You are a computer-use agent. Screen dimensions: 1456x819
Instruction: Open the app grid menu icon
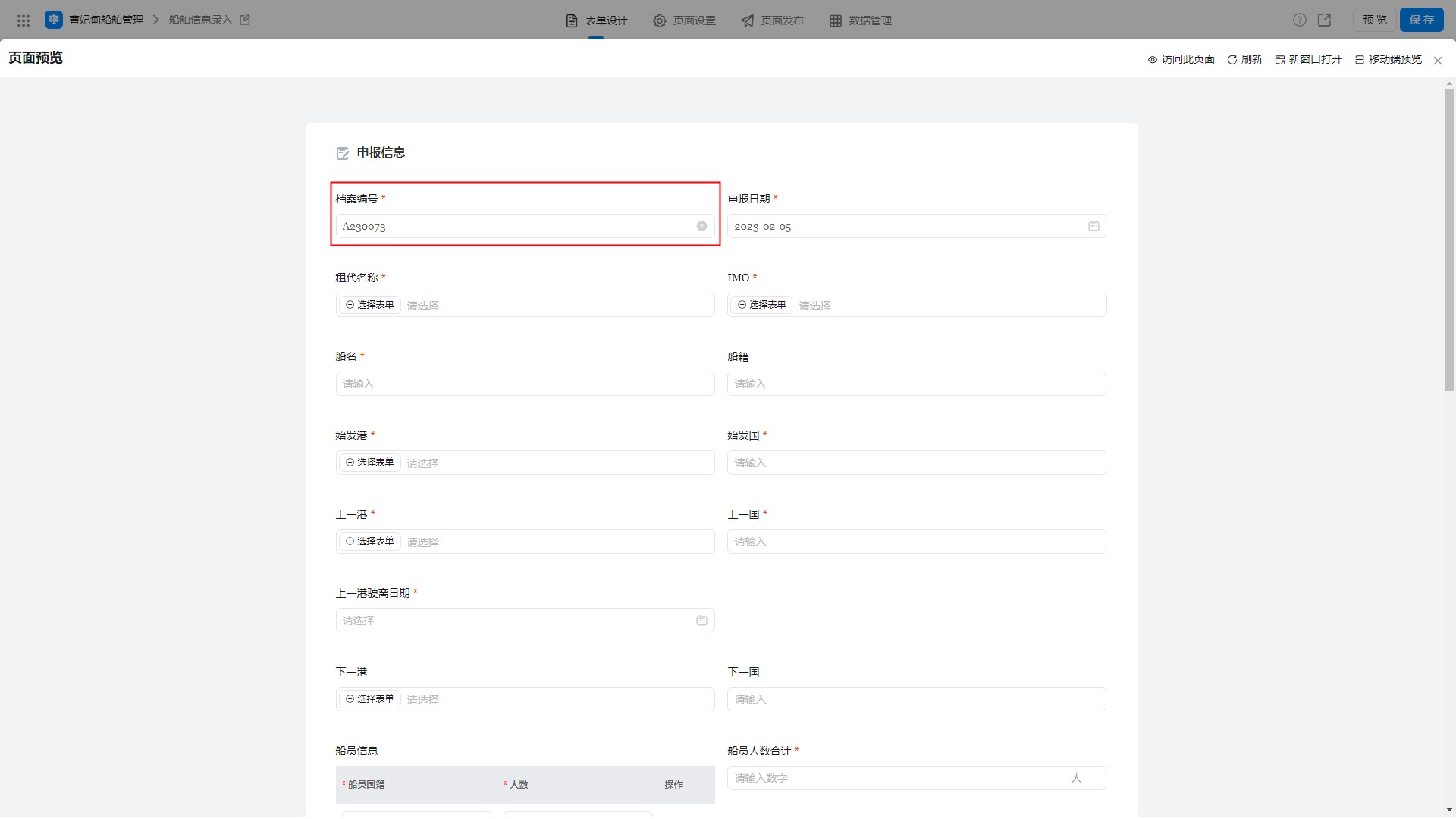[24, 20]
